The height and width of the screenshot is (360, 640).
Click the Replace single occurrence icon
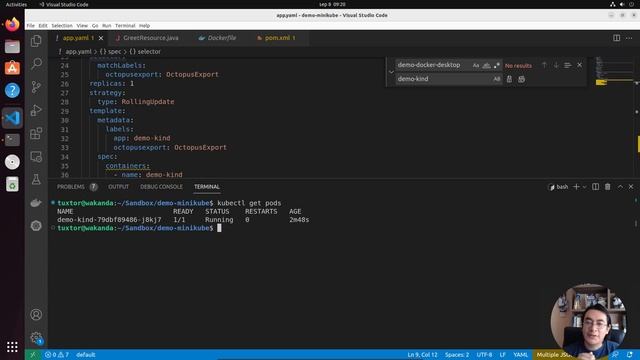[x=509, y=79]
